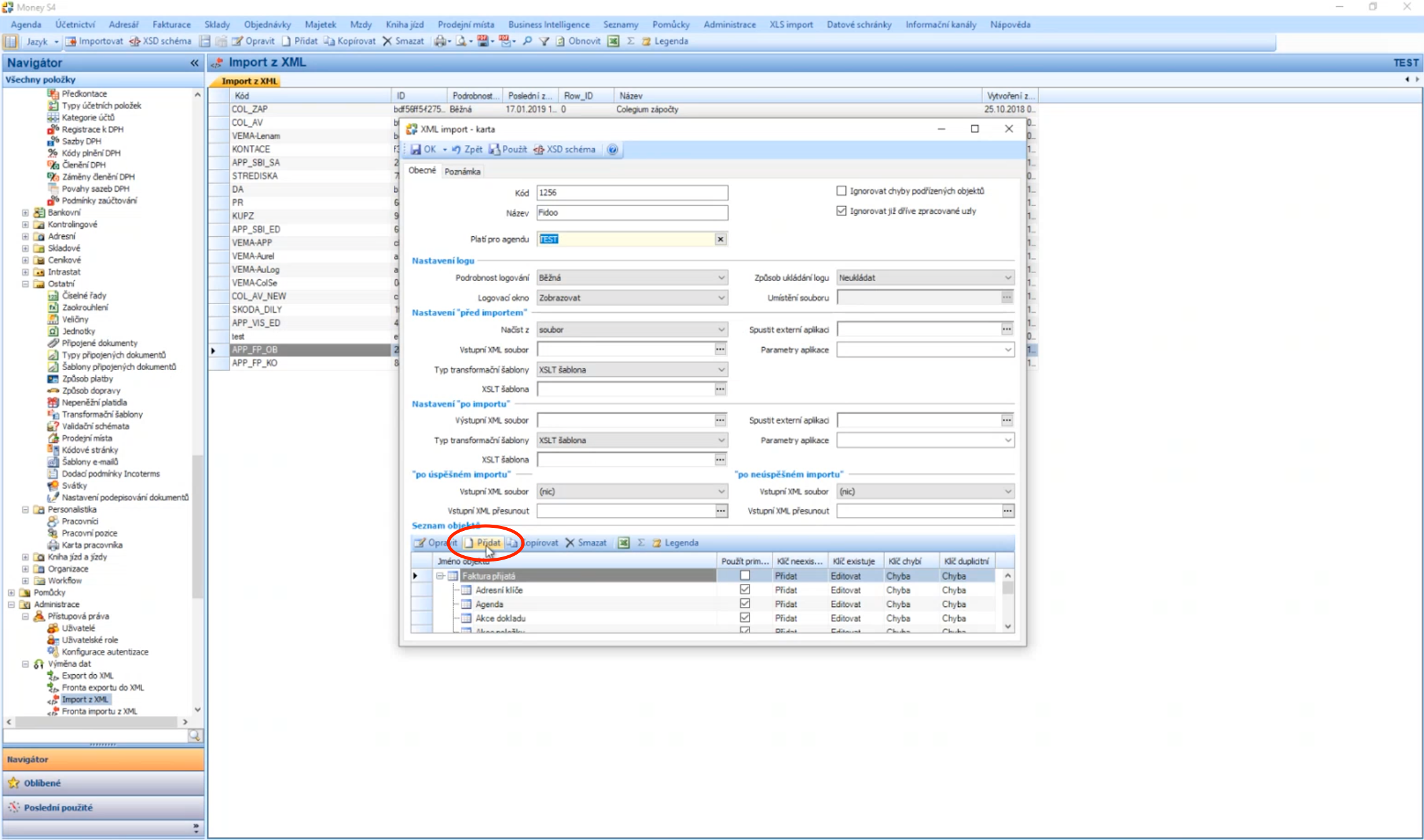Open the Logovací okno dropdown

tap(721, 298)
